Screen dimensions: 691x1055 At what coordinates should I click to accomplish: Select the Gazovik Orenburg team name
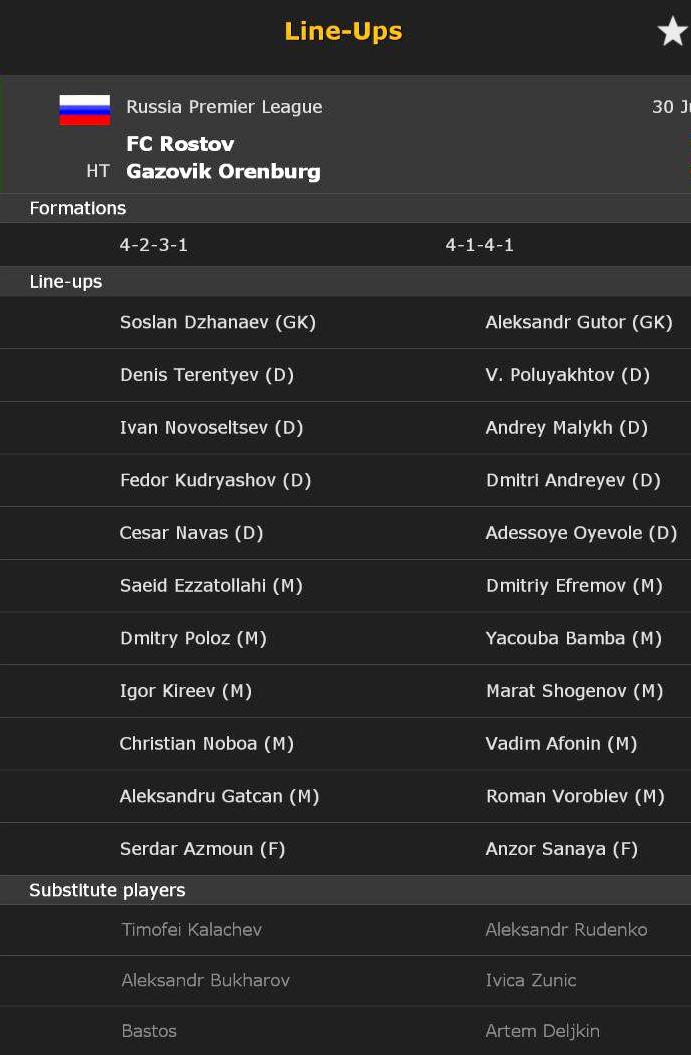223,171
